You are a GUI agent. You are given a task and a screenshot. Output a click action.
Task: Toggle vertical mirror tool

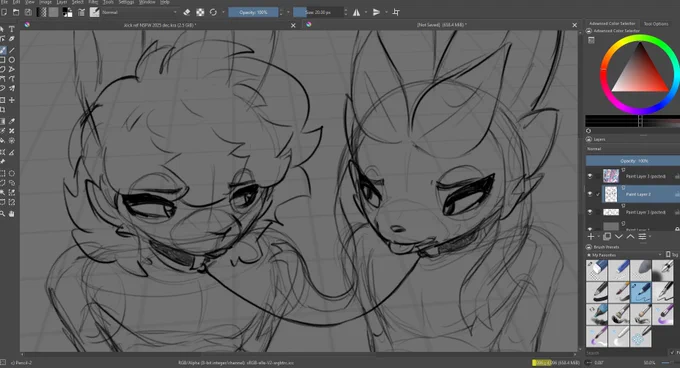[376, 12]
